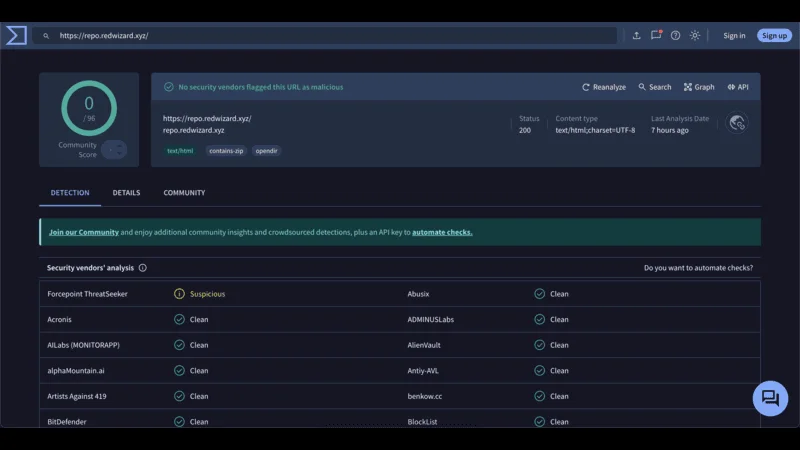This screenshot has width=800, height=450.
Task: Open the notifications flag icon
Action: coord(656,35)
